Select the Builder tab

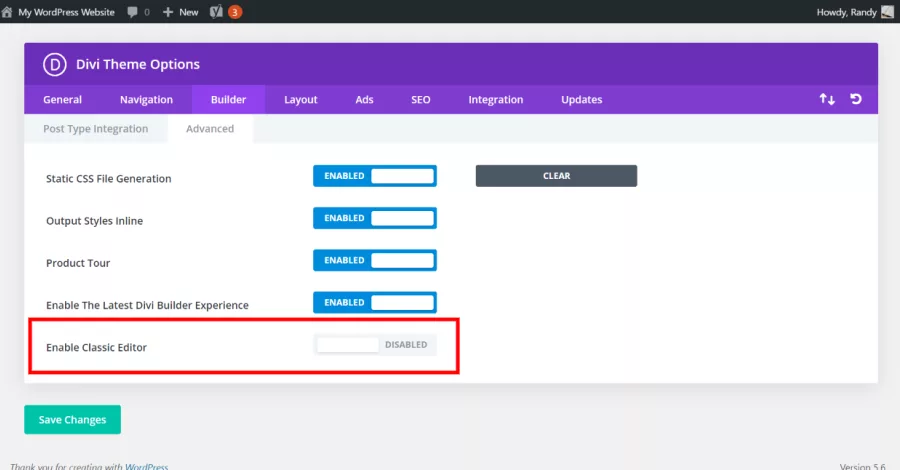point(228,99)
